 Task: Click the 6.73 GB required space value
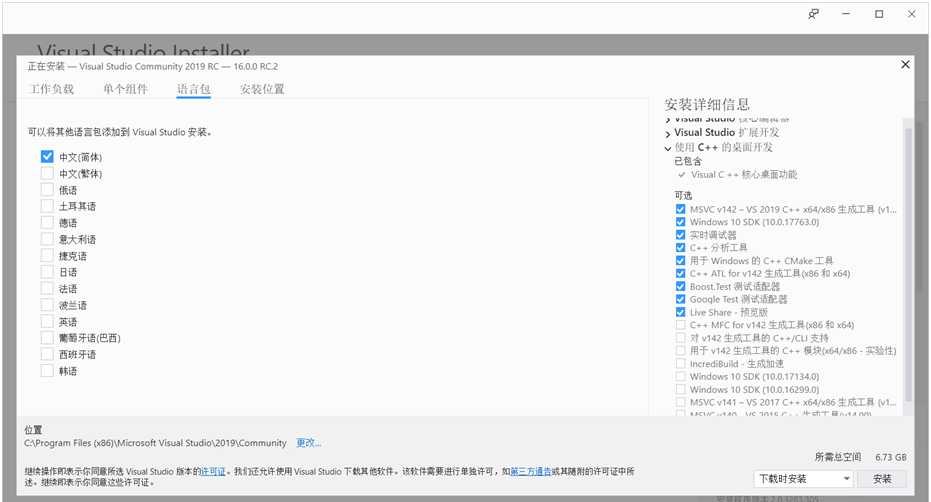pyautogui.click(x=891, y=457)
